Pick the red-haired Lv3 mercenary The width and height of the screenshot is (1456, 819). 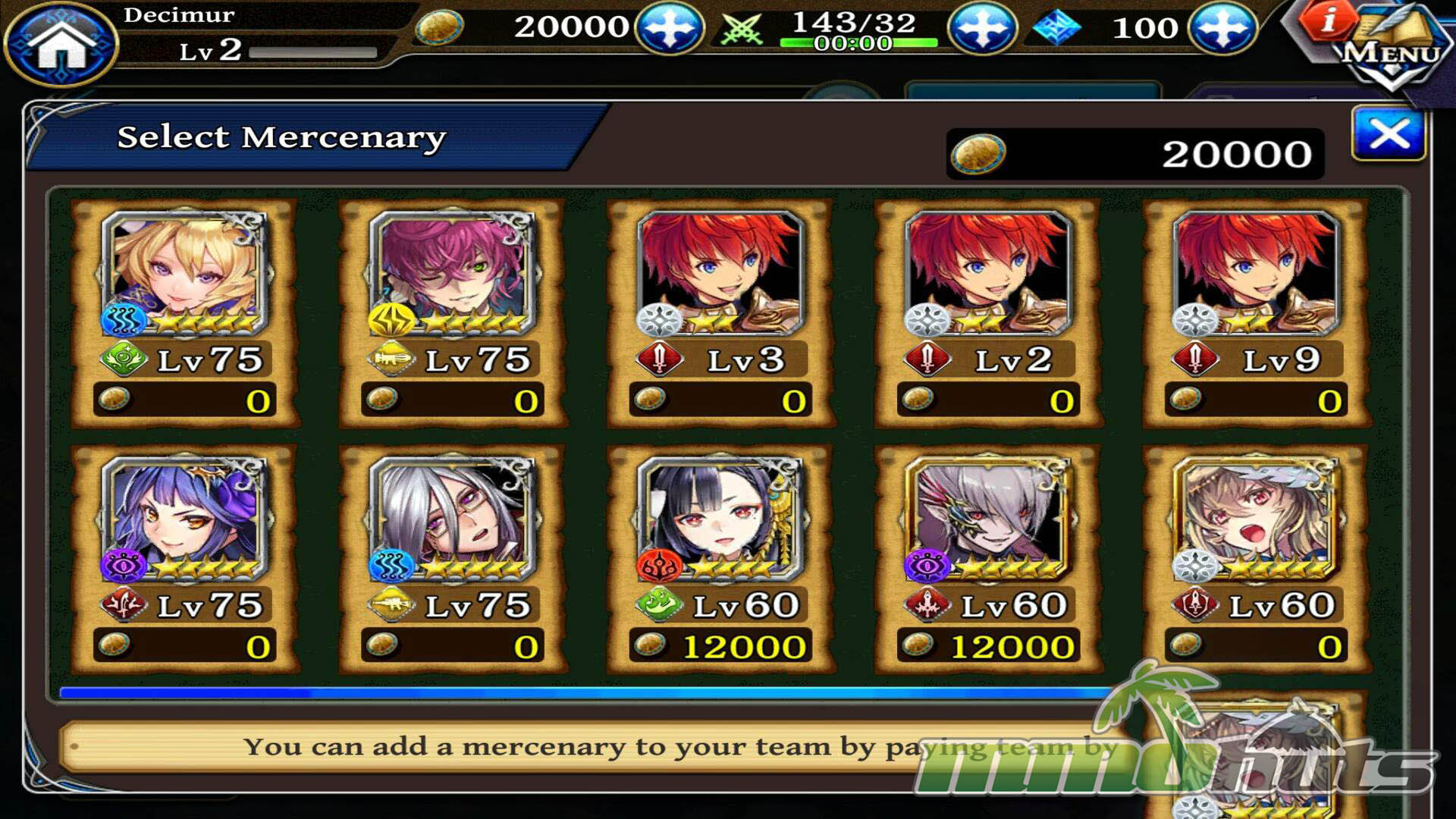click(720, 313)
